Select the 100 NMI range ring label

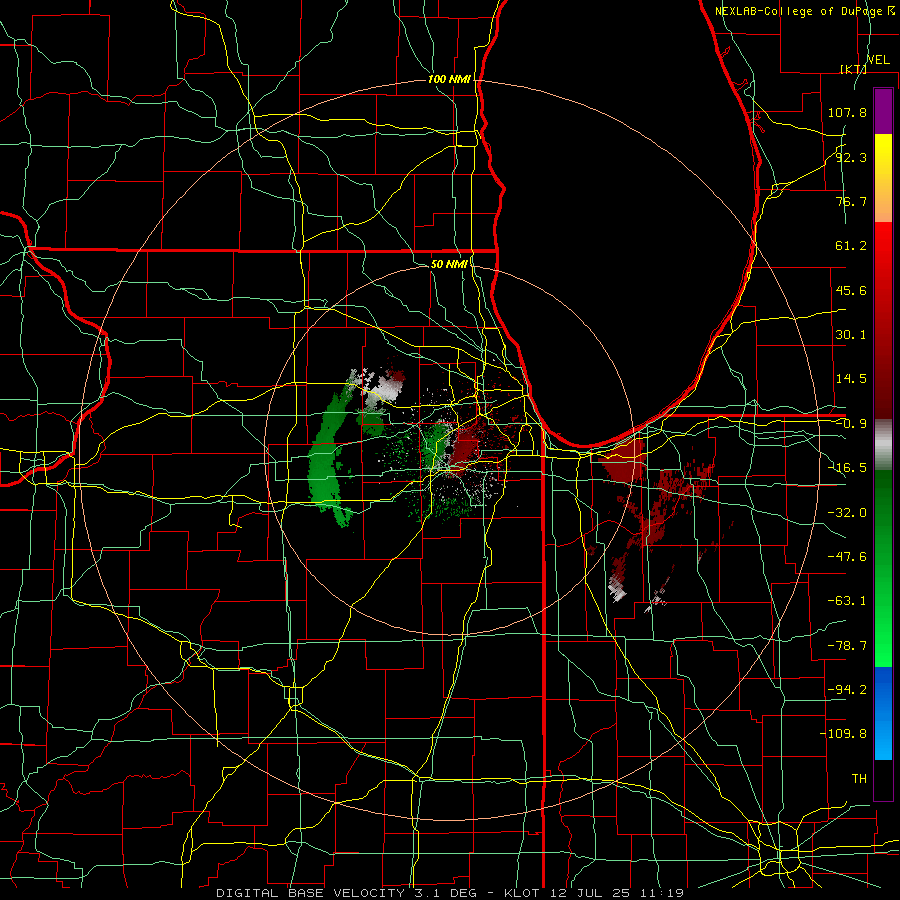449,79
